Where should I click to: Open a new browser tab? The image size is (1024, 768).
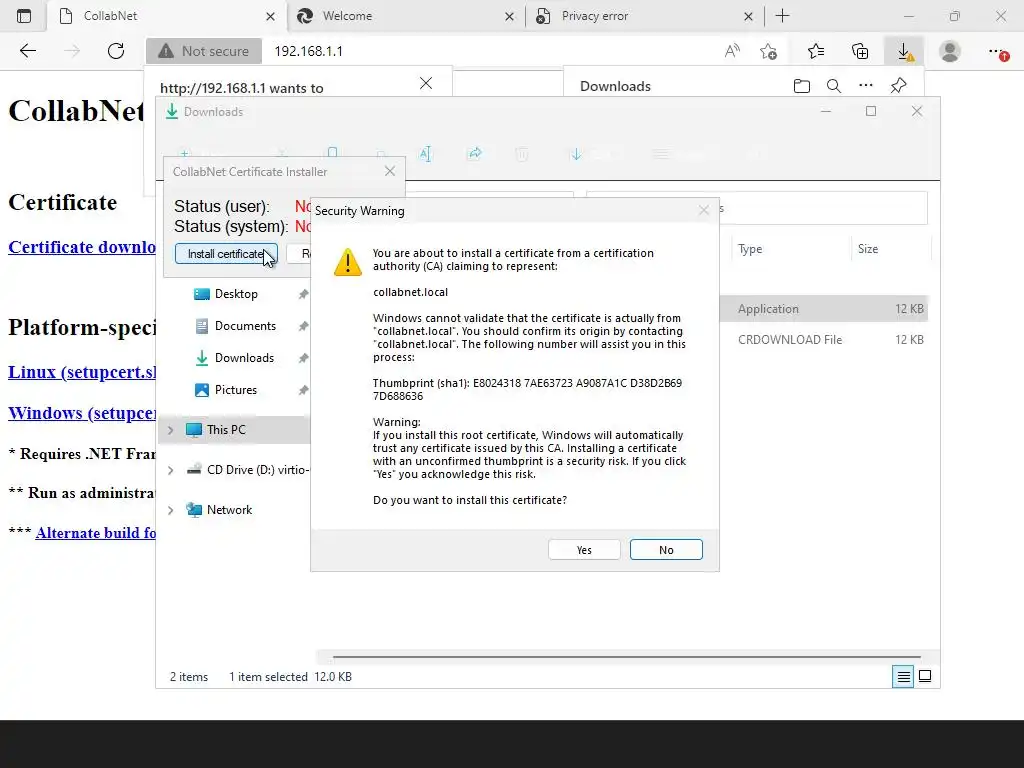(782, 16)
